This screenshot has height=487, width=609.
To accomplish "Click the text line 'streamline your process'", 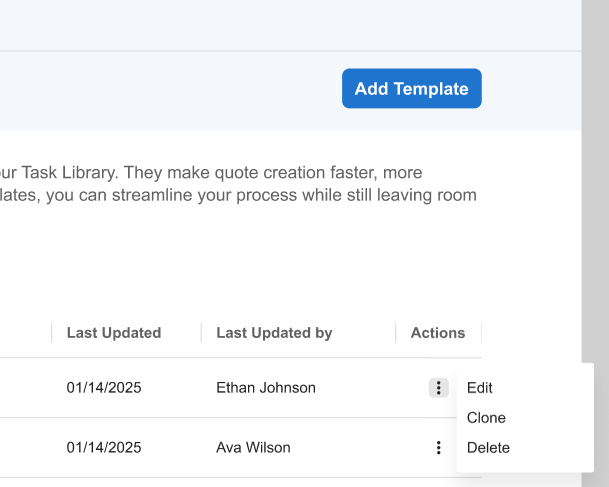I will pyautogui.click(x=238, y=195).
